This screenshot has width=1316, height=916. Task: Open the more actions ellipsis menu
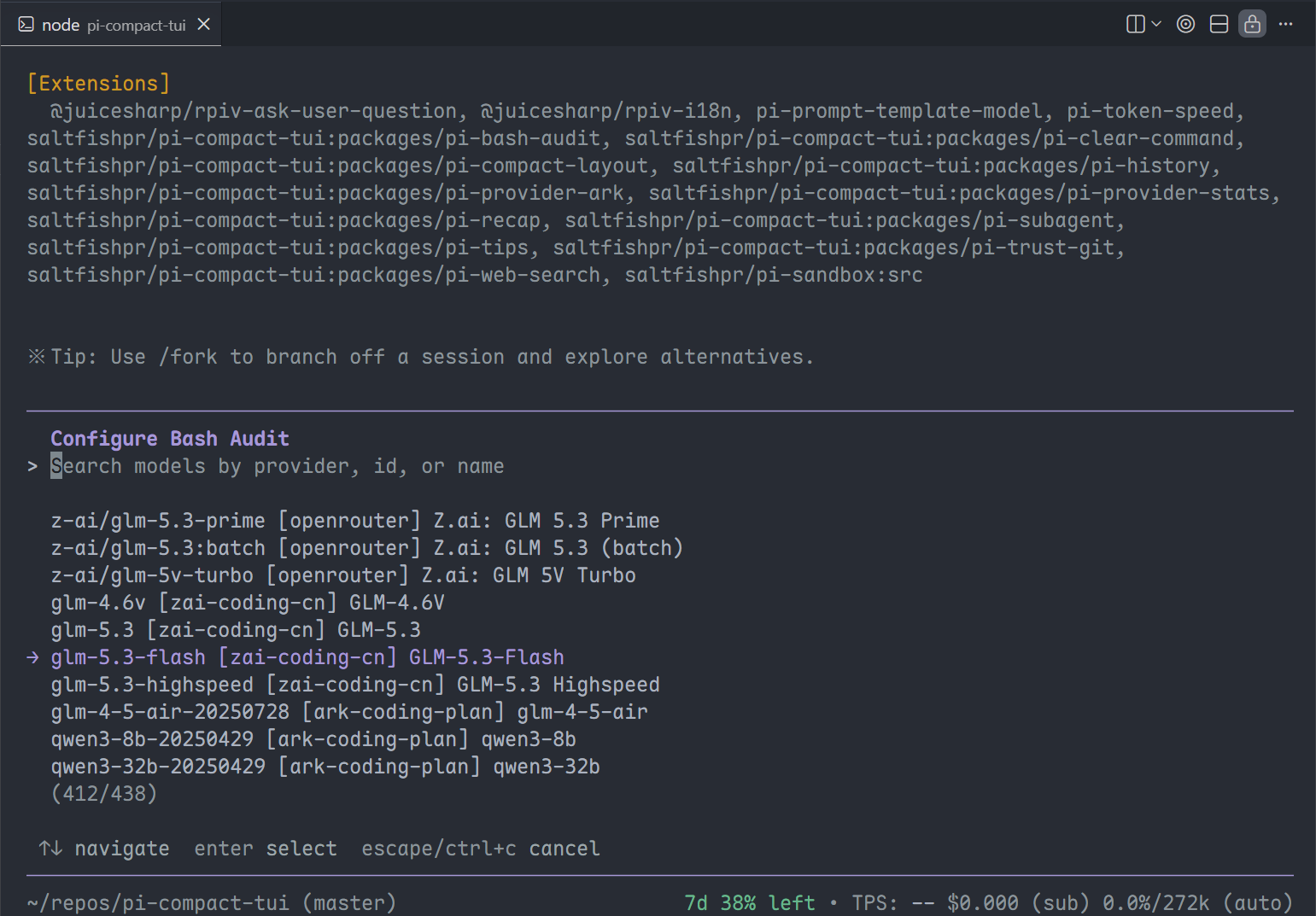tap(1285, 24)
